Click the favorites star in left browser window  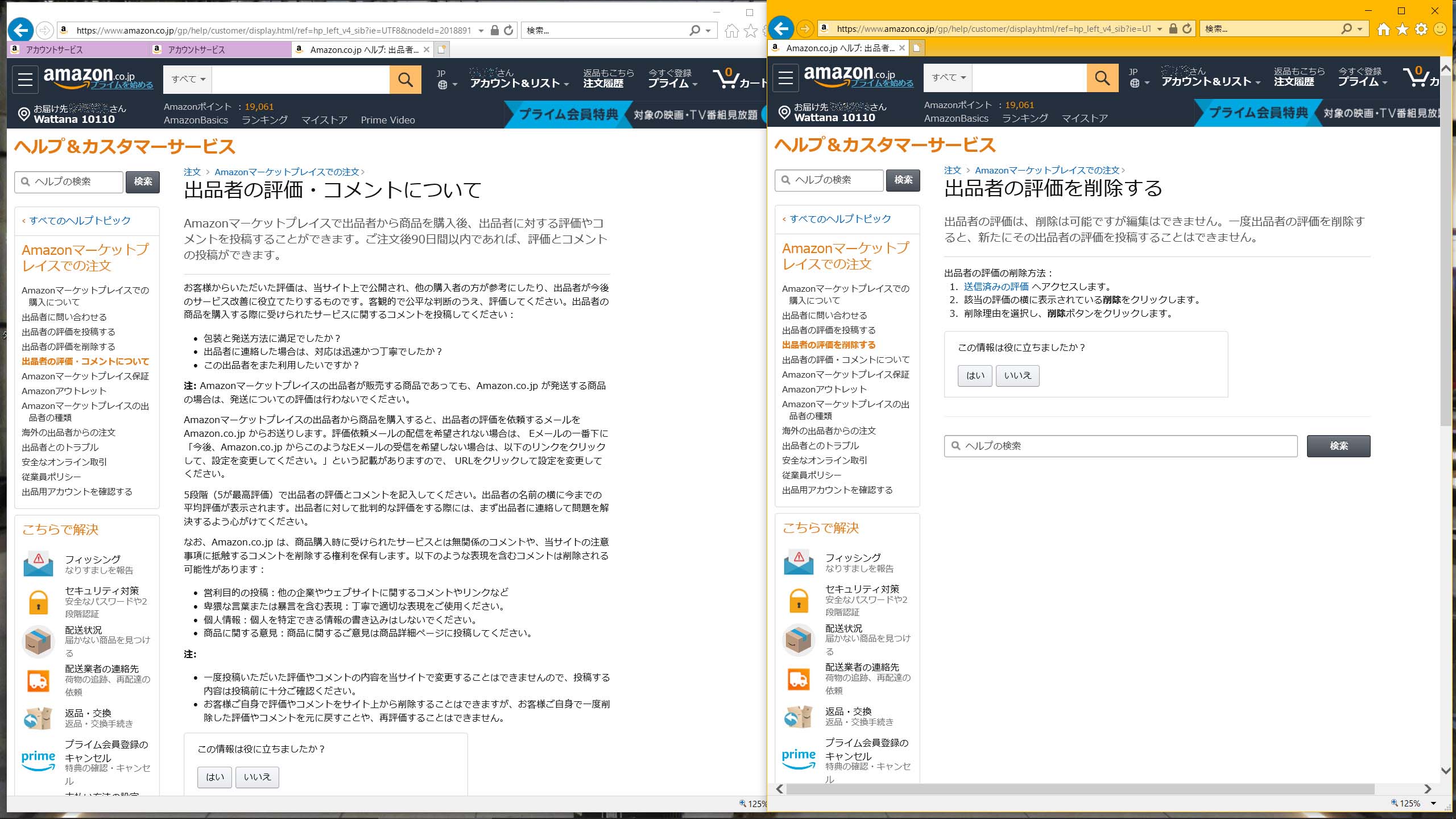coord(751,31)
